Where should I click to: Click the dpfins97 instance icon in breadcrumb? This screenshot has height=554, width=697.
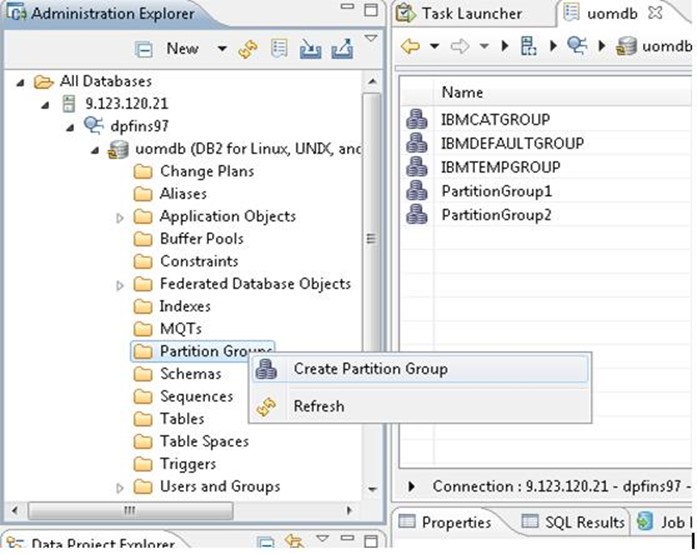click(x=577, y=47)
